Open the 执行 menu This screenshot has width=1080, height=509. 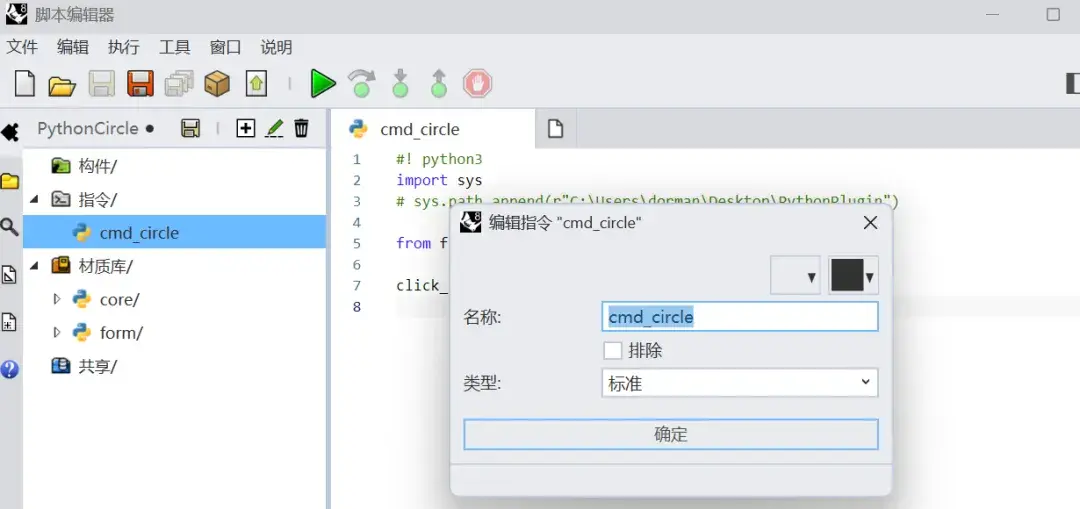tap(124, 48)
